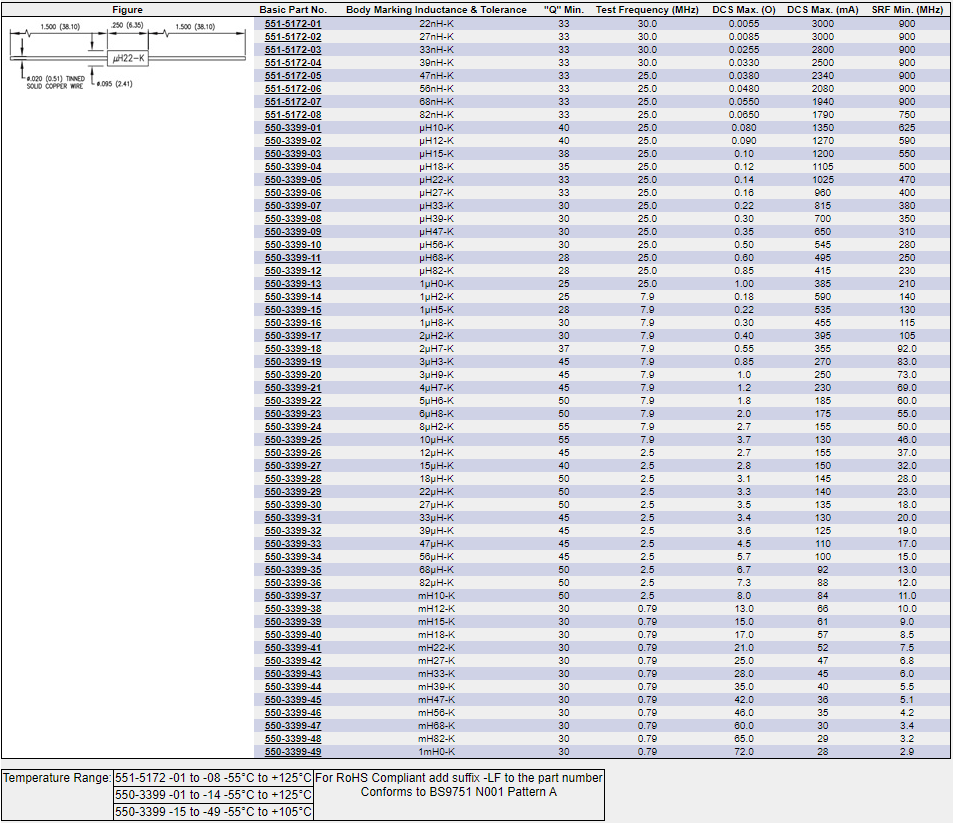Open the 550-3399-10 part link
The image size is (953, 823).
click(293, 244)
